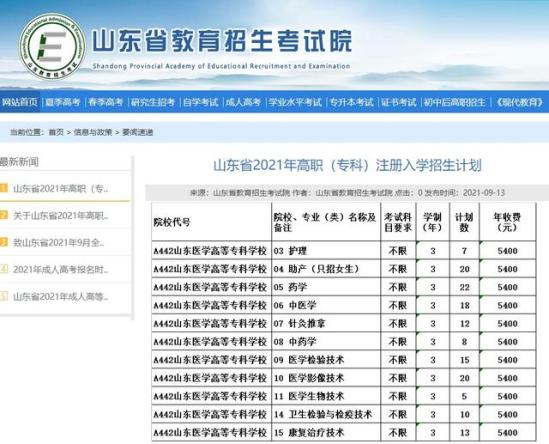Click the 信息与政策 breadcrumb link

(x=93, y=132)
